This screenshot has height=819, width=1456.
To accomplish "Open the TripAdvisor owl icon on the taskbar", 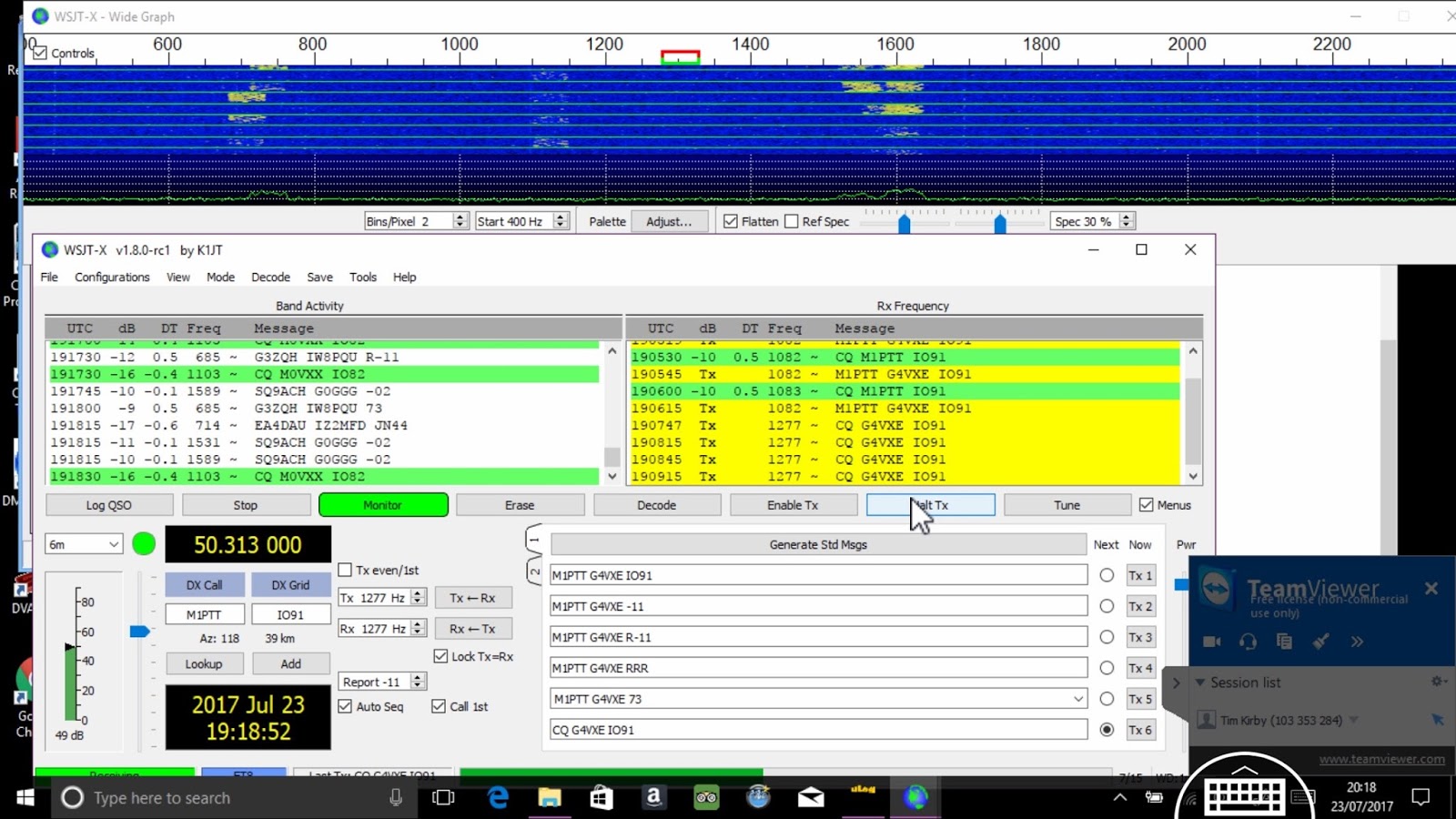I will [706, 798].
